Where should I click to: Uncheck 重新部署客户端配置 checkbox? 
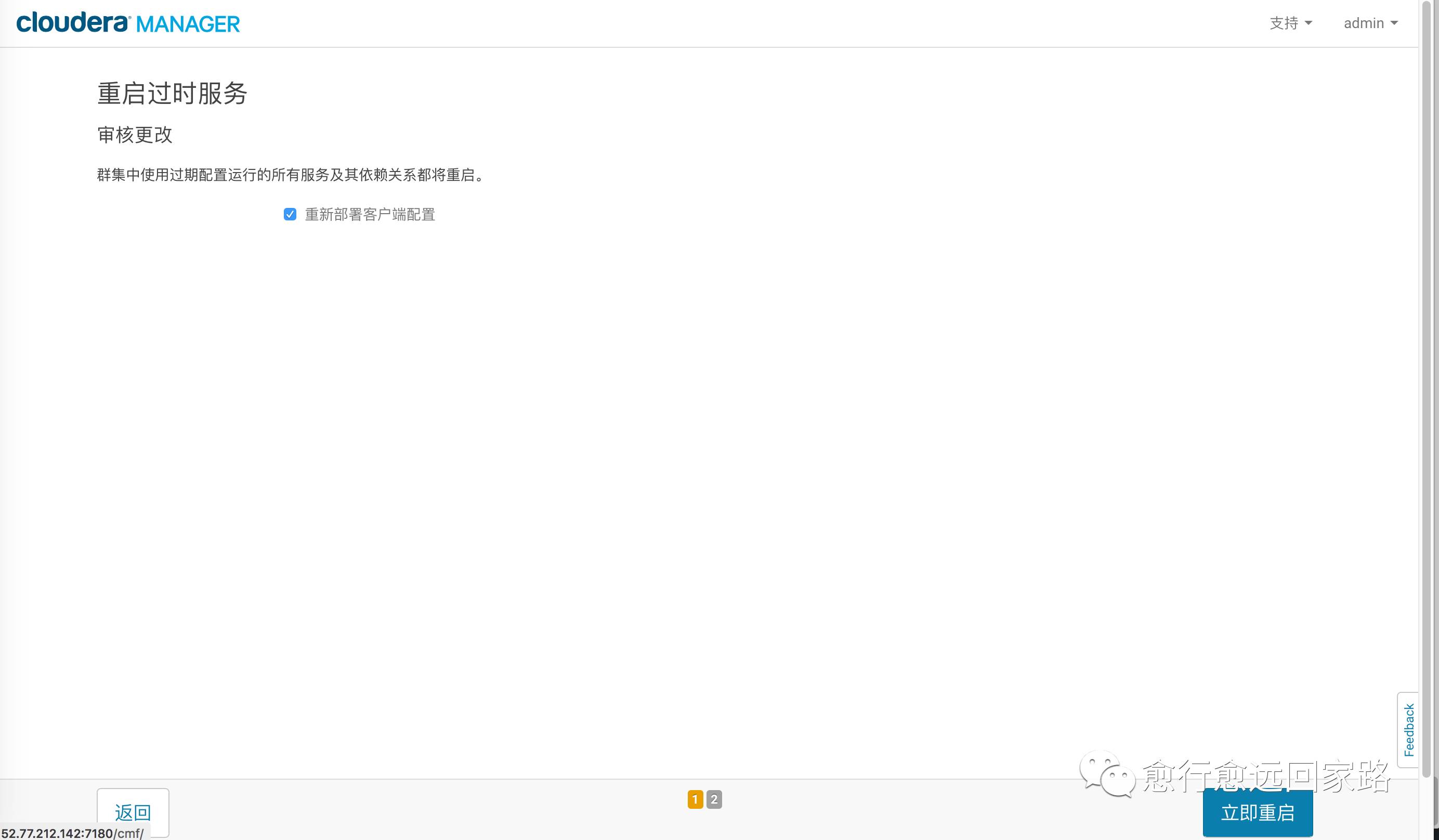coord(290,214)
